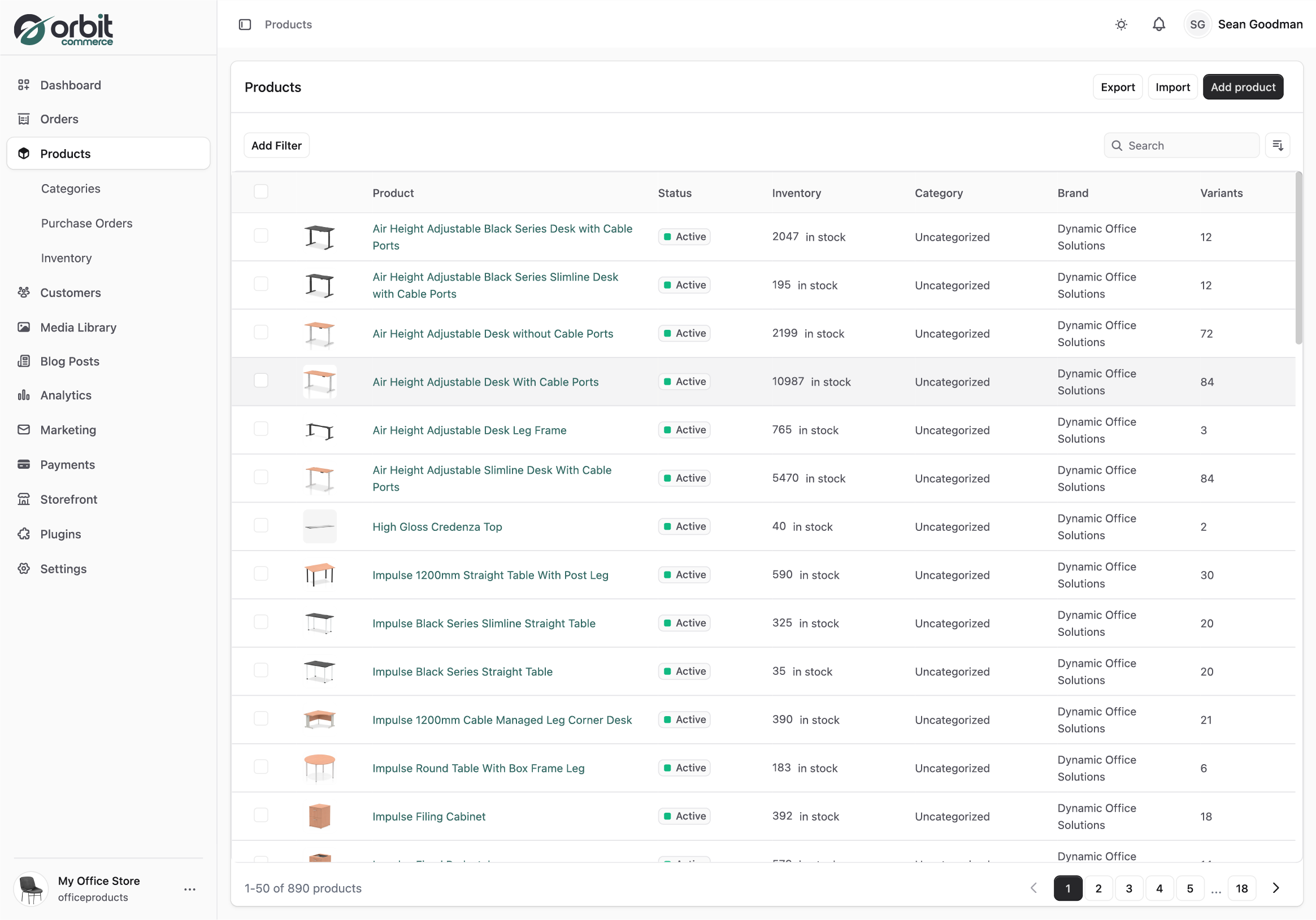Open Purchase Orders submenu item
This screenshot has height=920, width=1316.
pyautogui.click(x=86, y=224)
